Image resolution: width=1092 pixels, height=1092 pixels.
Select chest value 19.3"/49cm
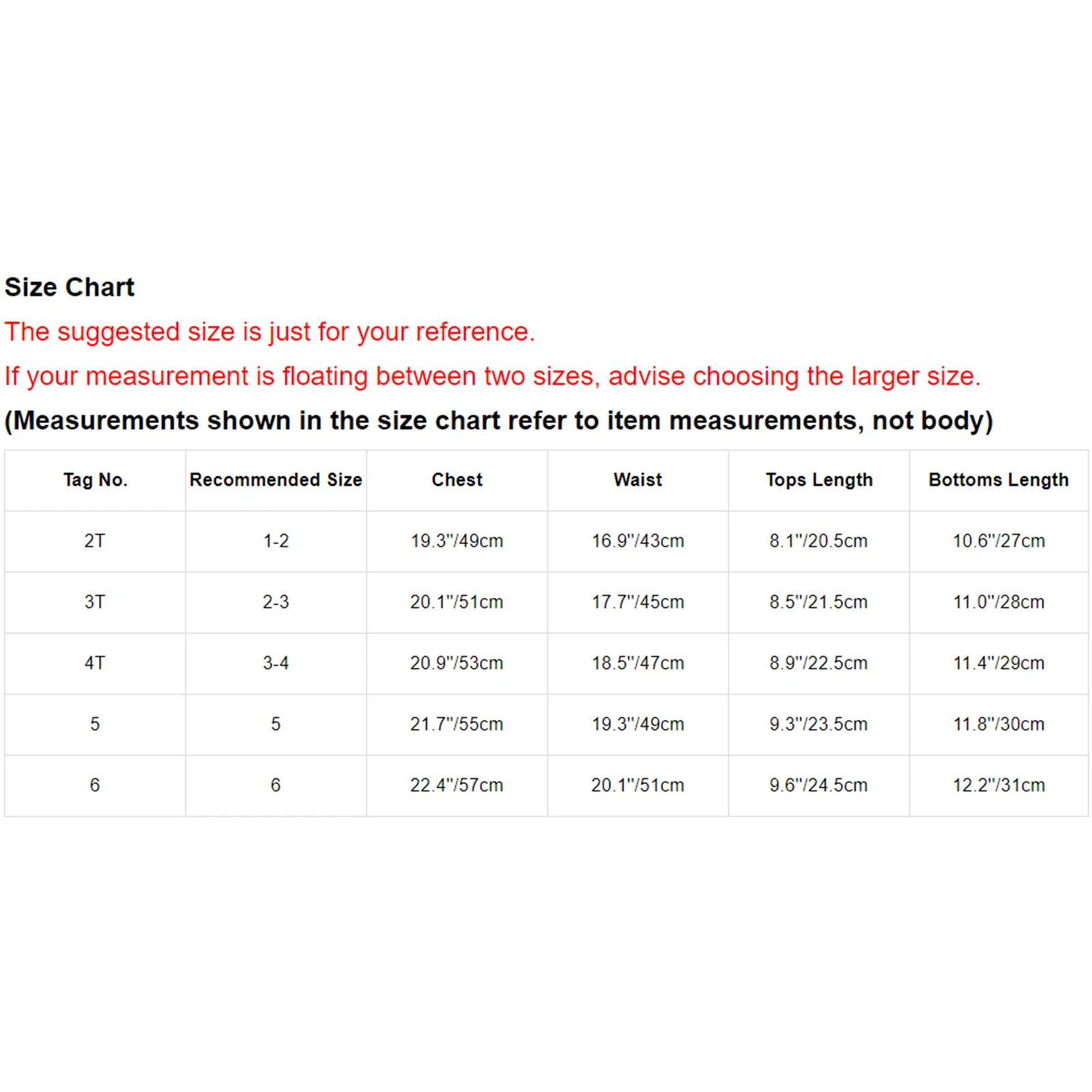(x=457, y=541)
